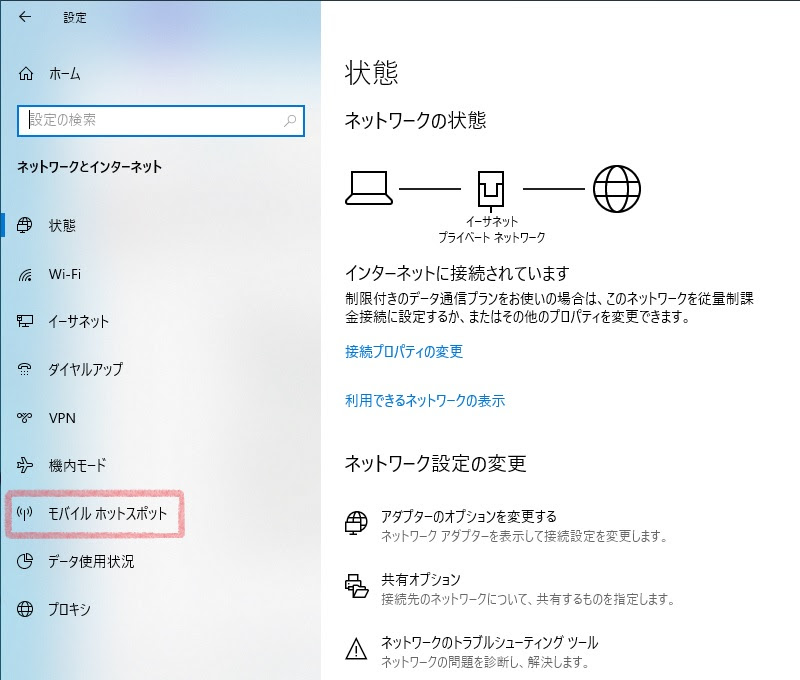Open ネットワークのトラブルシューティング ツール

[x=489, y=642]
